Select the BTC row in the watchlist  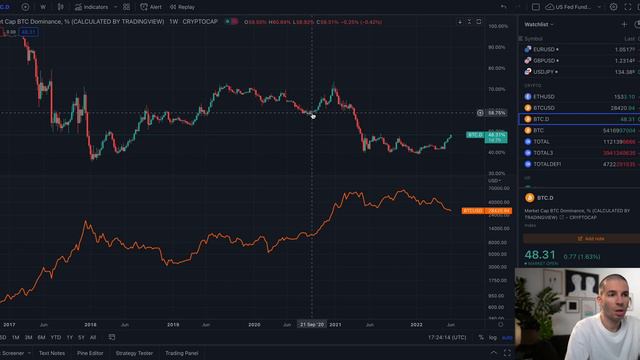pyautogui.click(x=580, y=130)
